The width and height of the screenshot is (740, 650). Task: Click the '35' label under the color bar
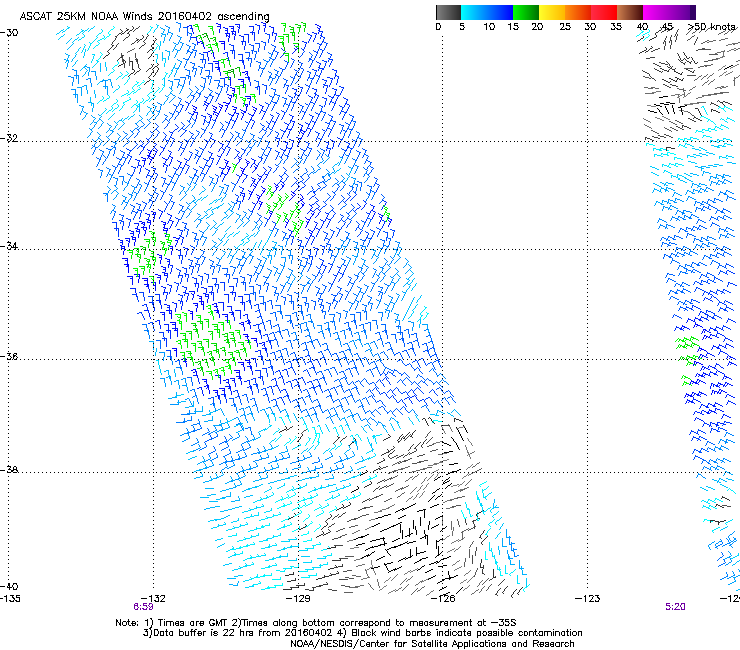click(616, 27)
